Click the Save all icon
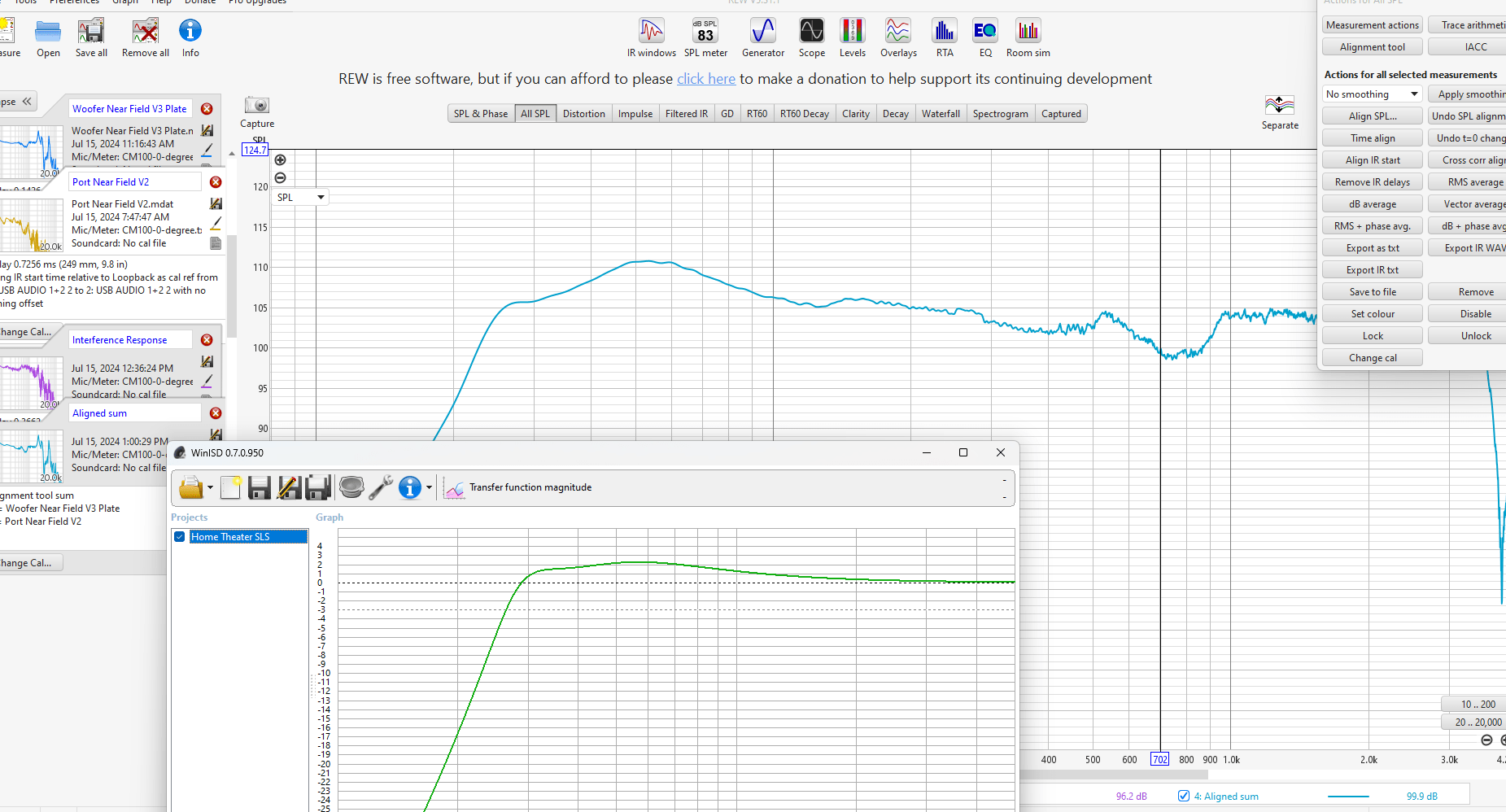The height and width of the screenshot is (812, 1506). (x=91, y=37)
